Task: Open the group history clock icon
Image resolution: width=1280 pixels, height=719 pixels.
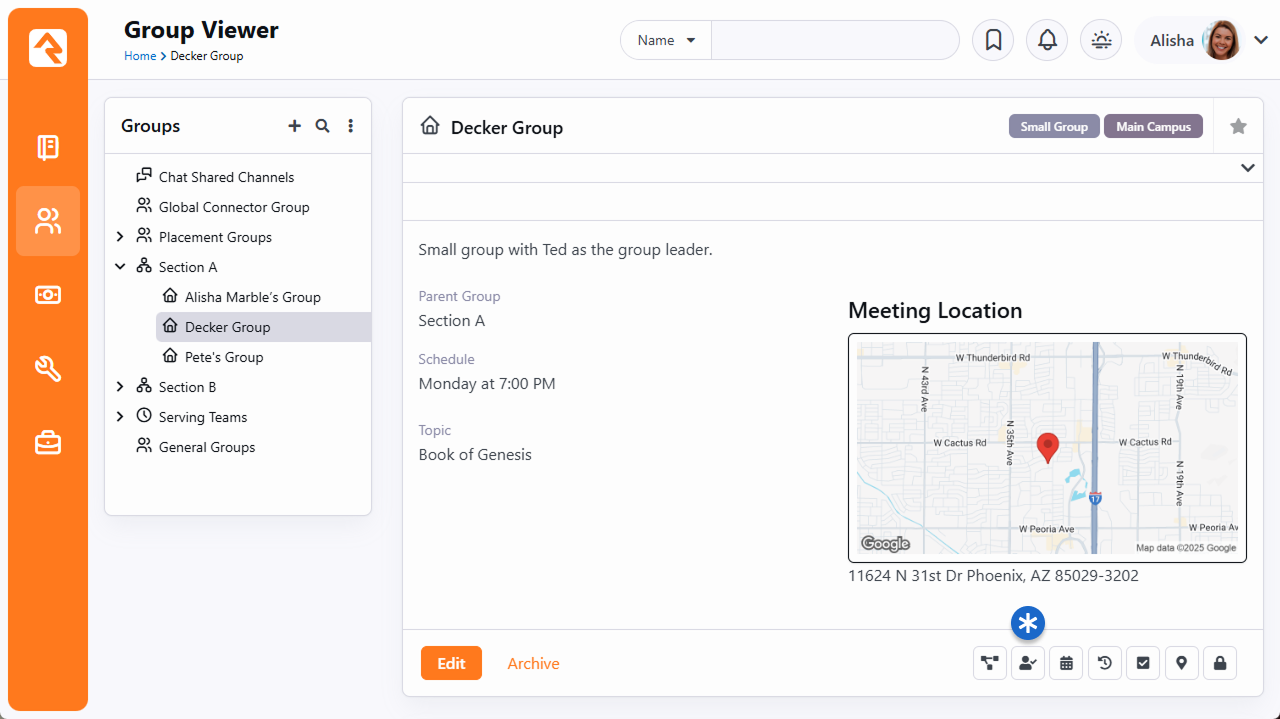Action: 1104,663
